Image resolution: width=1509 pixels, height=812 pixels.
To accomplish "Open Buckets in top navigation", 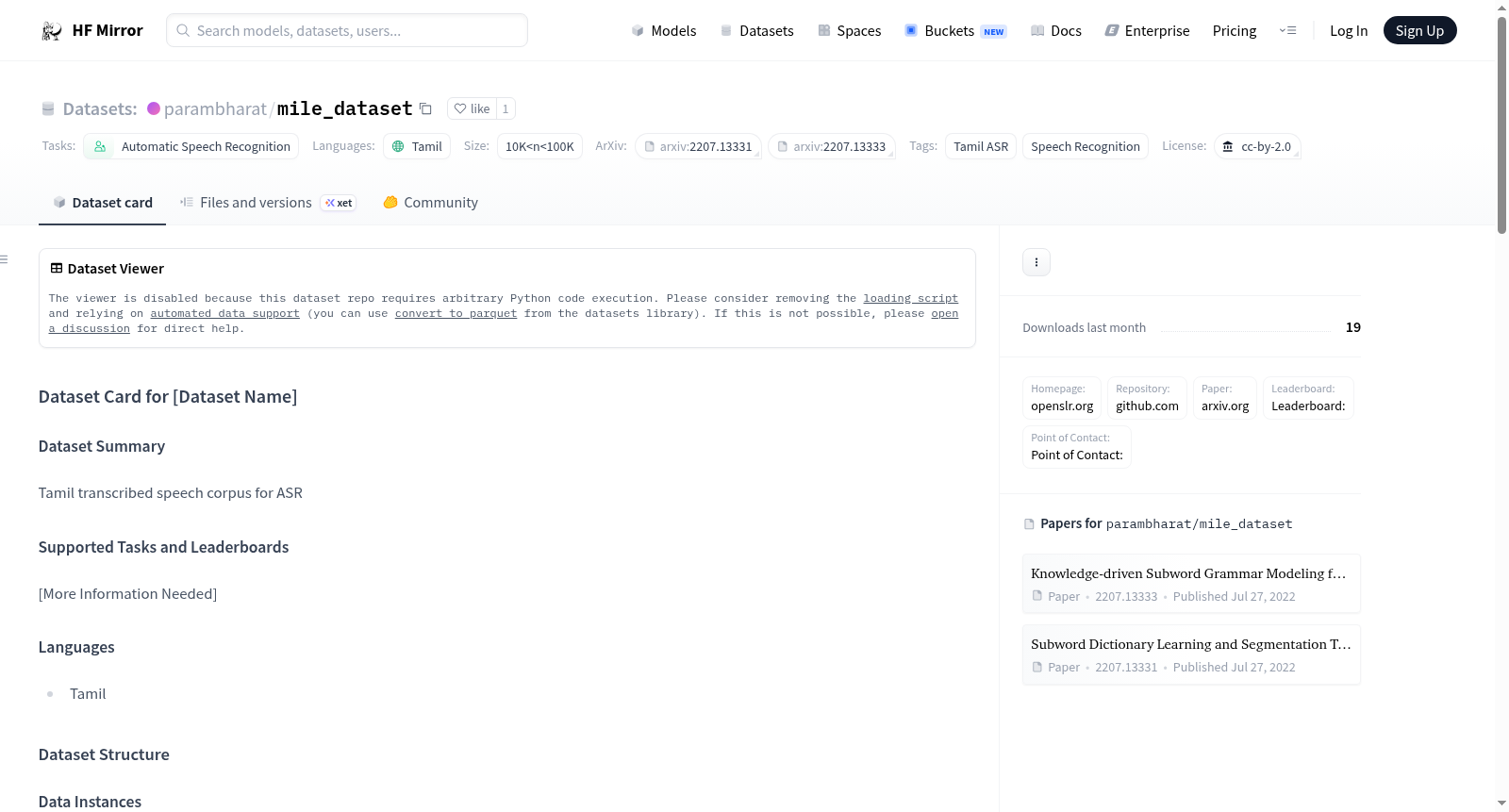I will 955,31.
